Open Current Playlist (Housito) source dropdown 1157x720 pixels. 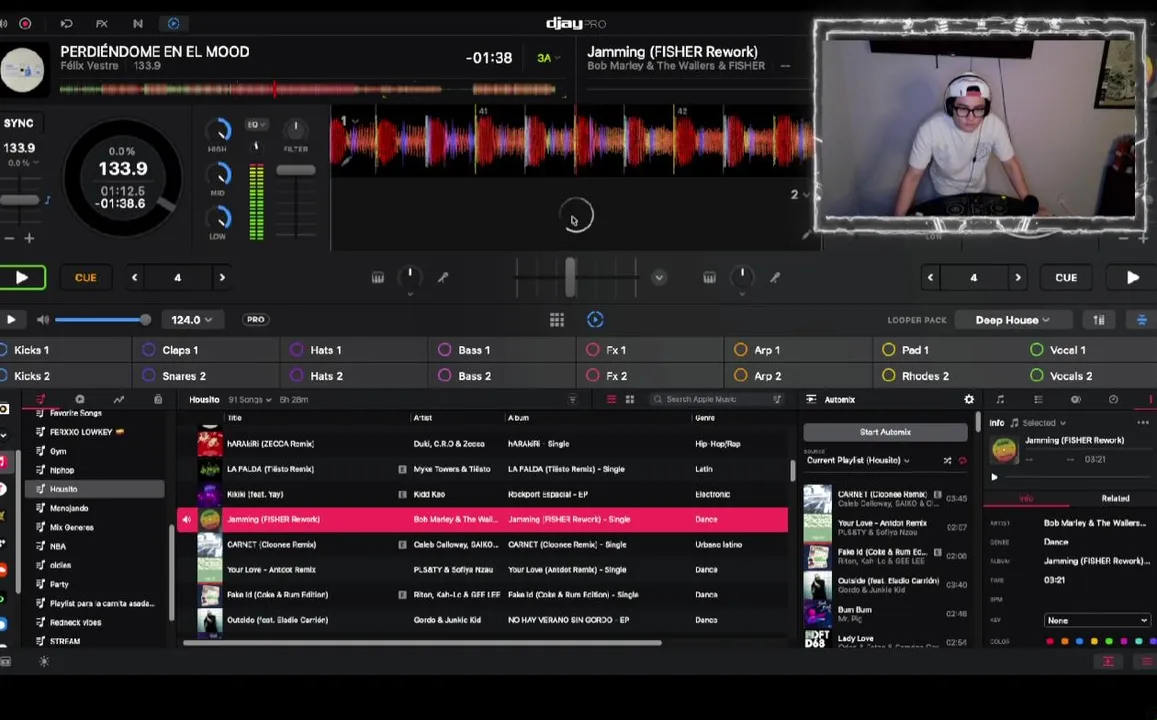858,460
